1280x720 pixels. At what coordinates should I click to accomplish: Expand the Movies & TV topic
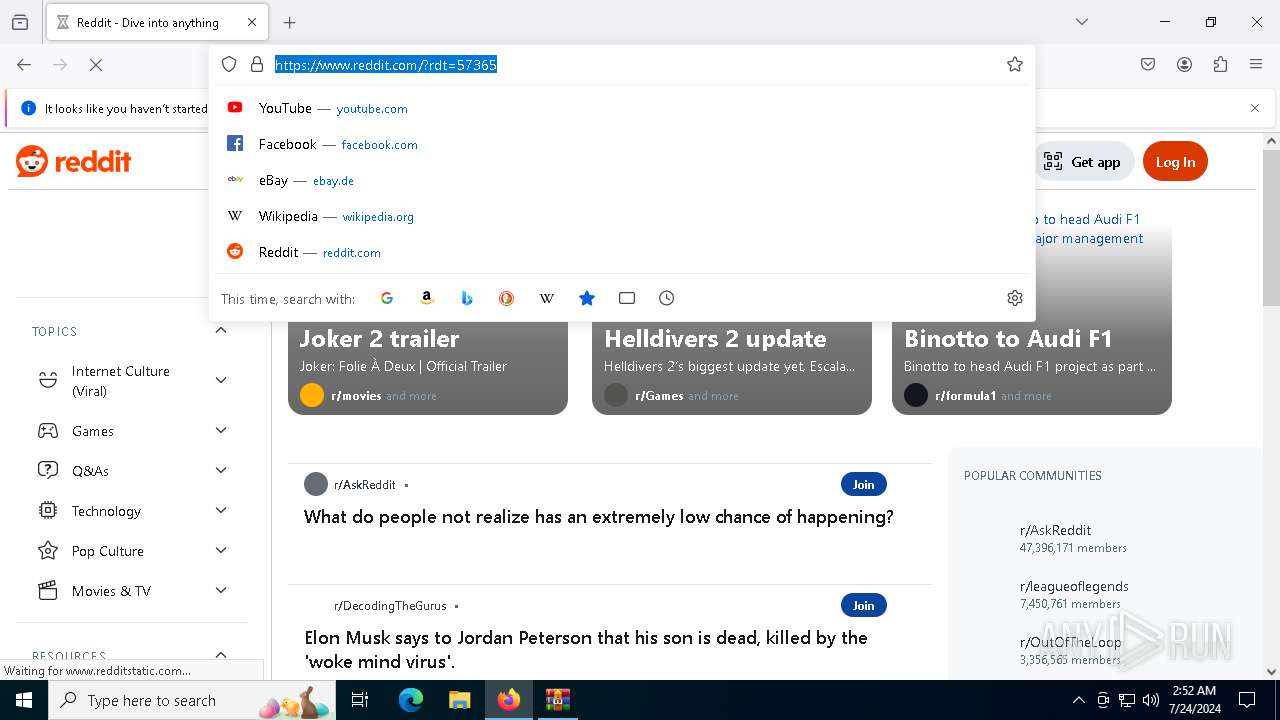[221, 590]
